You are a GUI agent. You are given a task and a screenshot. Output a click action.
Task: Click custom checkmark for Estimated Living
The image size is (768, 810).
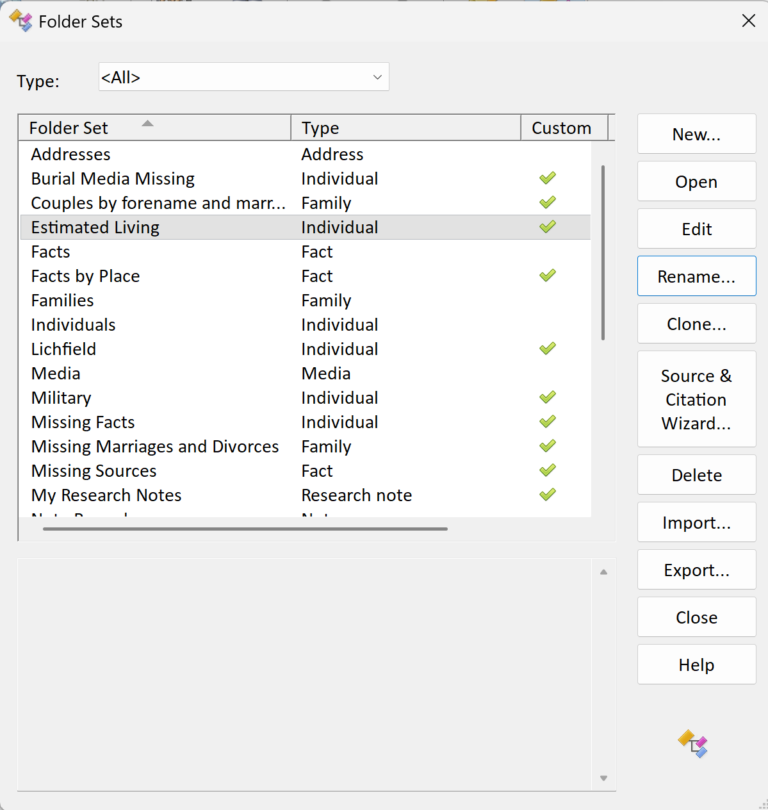tap(547, 227)
